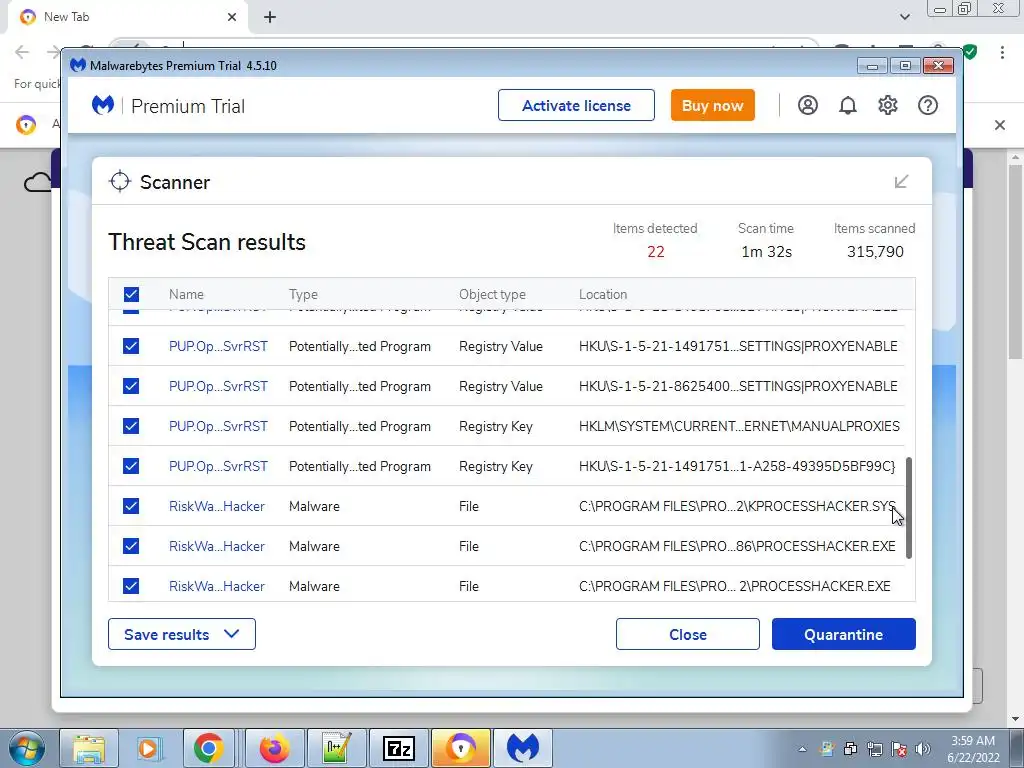
Task: Click the Scanner crosshair icon
Action: click(120, 182)
